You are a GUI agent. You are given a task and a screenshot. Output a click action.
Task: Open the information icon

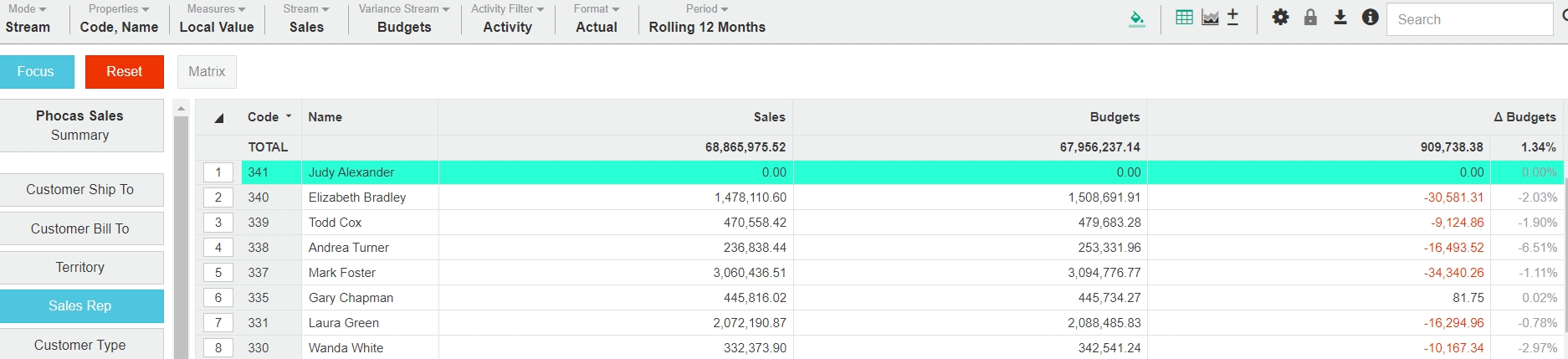point(1370,18)
